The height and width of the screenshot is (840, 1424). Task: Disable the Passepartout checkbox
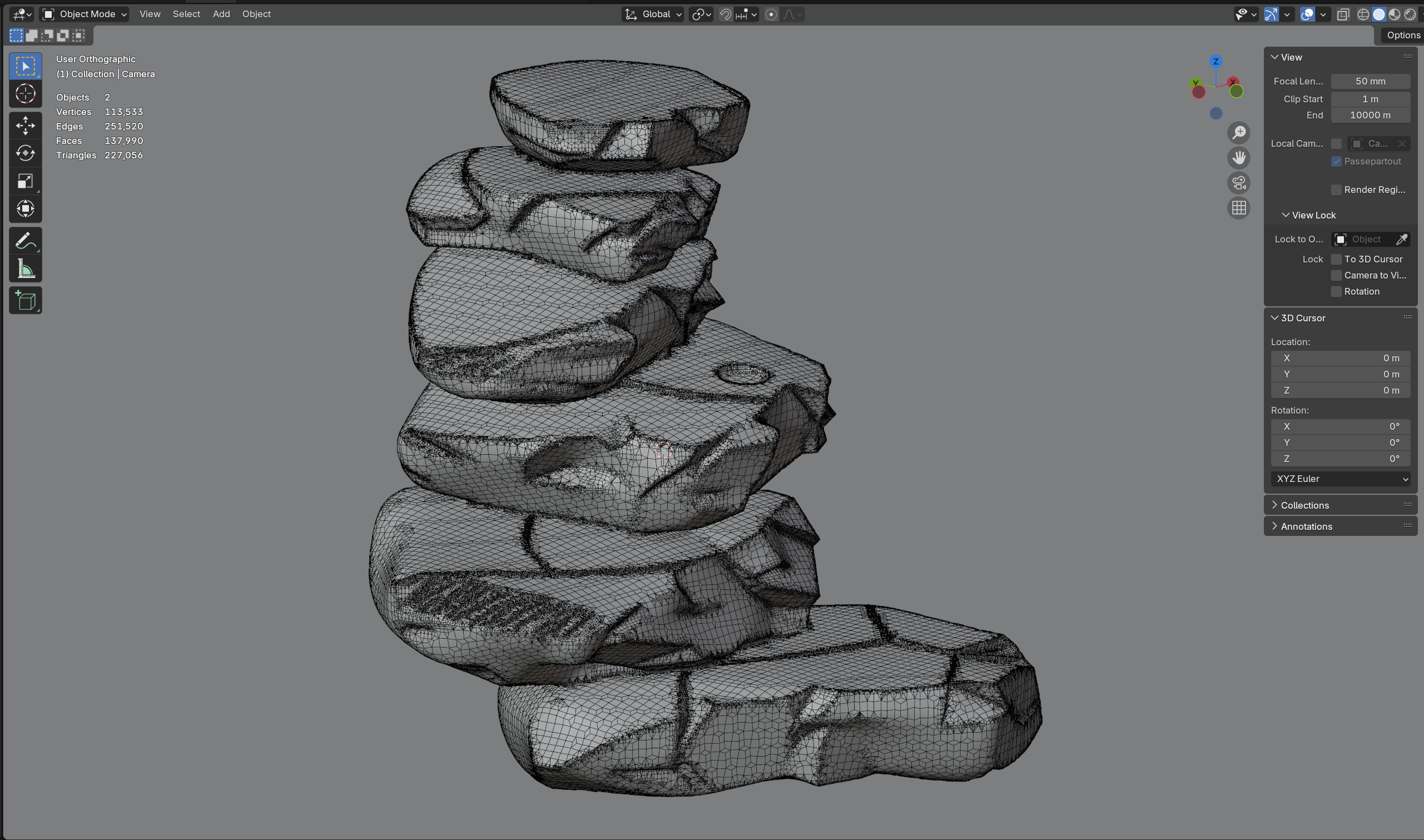(x=1336, y=162)
